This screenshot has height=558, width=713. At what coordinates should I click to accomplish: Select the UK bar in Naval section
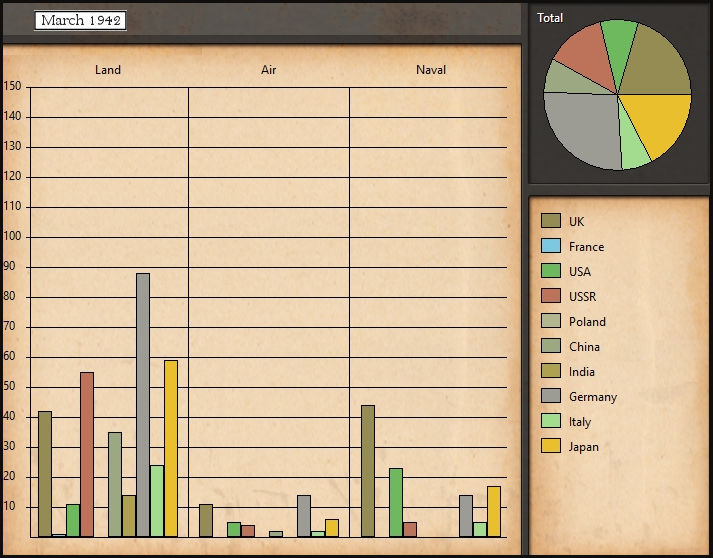[368, 470]
